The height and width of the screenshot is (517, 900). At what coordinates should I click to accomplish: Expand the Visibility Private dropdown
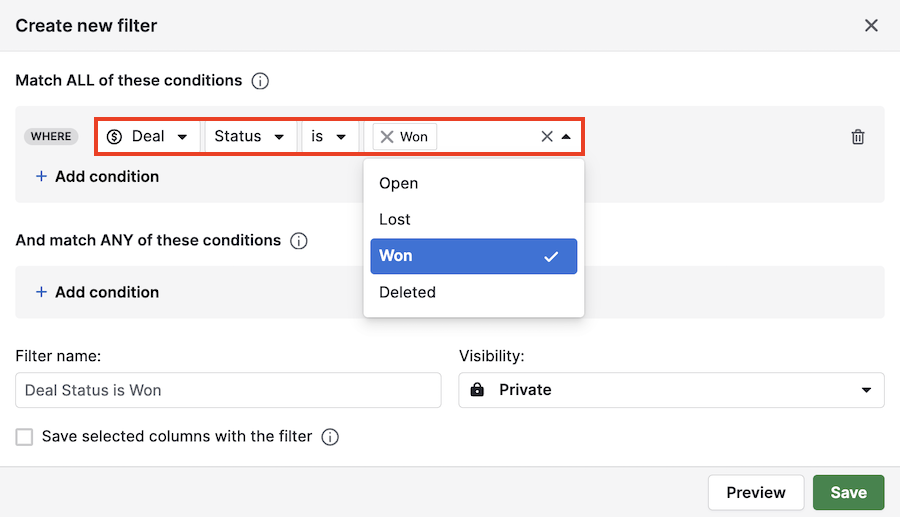(x=671, y=390)
